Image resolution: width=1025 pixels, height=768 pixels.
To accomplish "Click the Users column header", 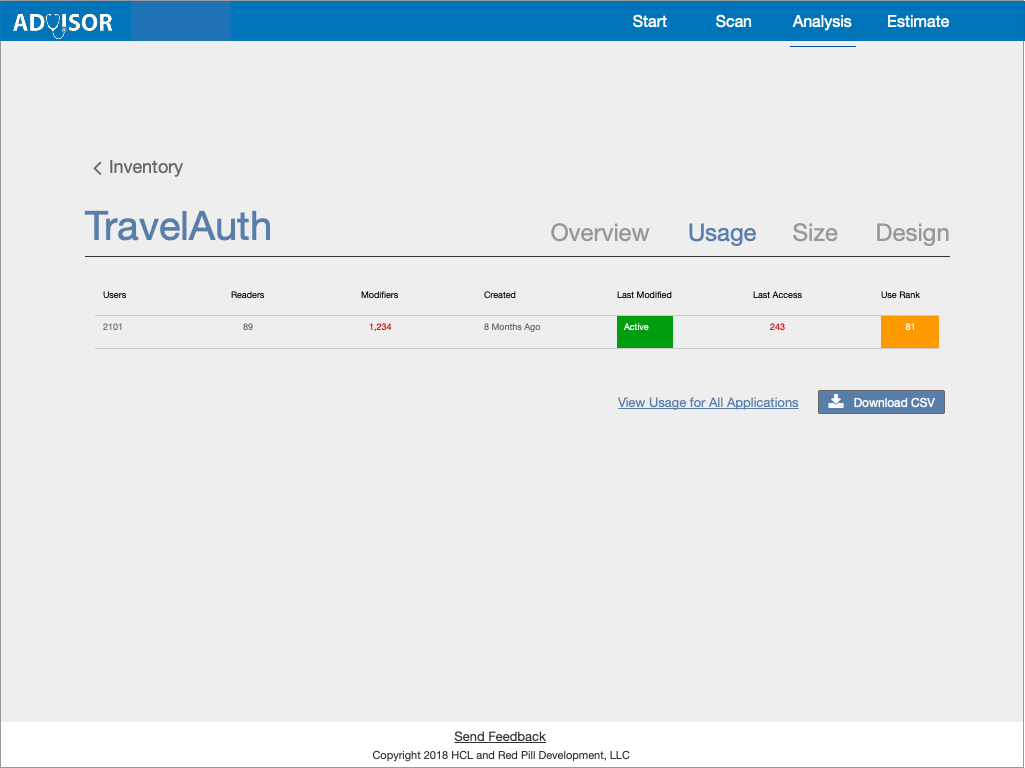I will pos(114,295).
